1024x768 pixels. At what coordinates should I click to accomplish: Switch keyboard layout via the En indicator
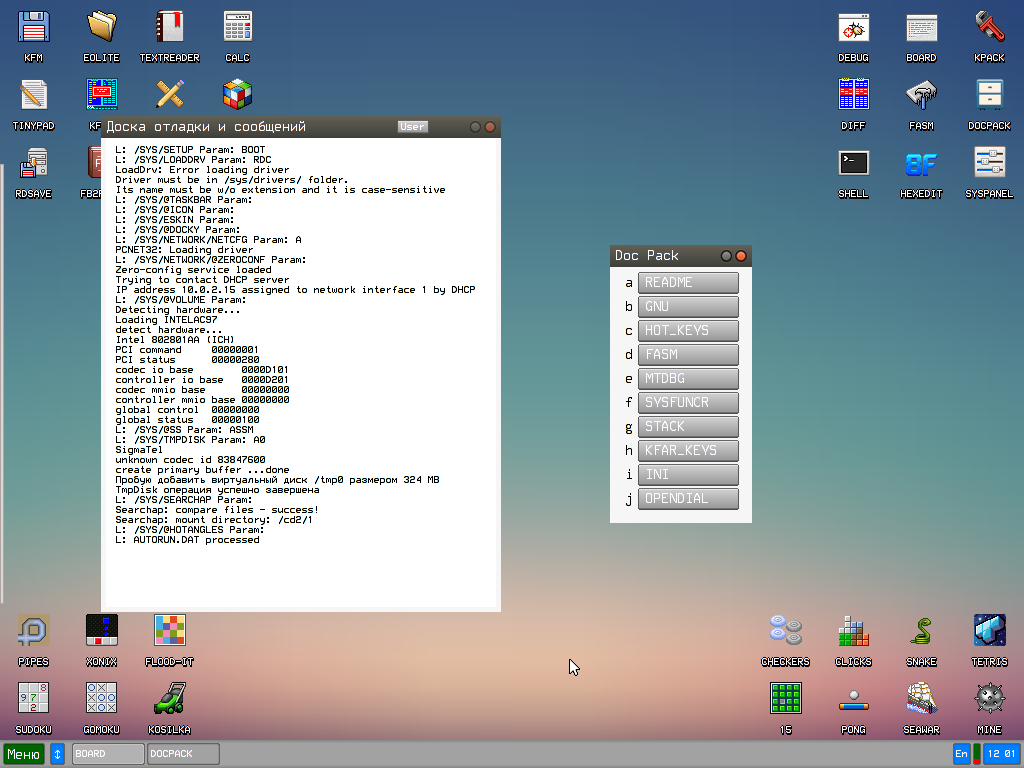[x=960, y=753]
